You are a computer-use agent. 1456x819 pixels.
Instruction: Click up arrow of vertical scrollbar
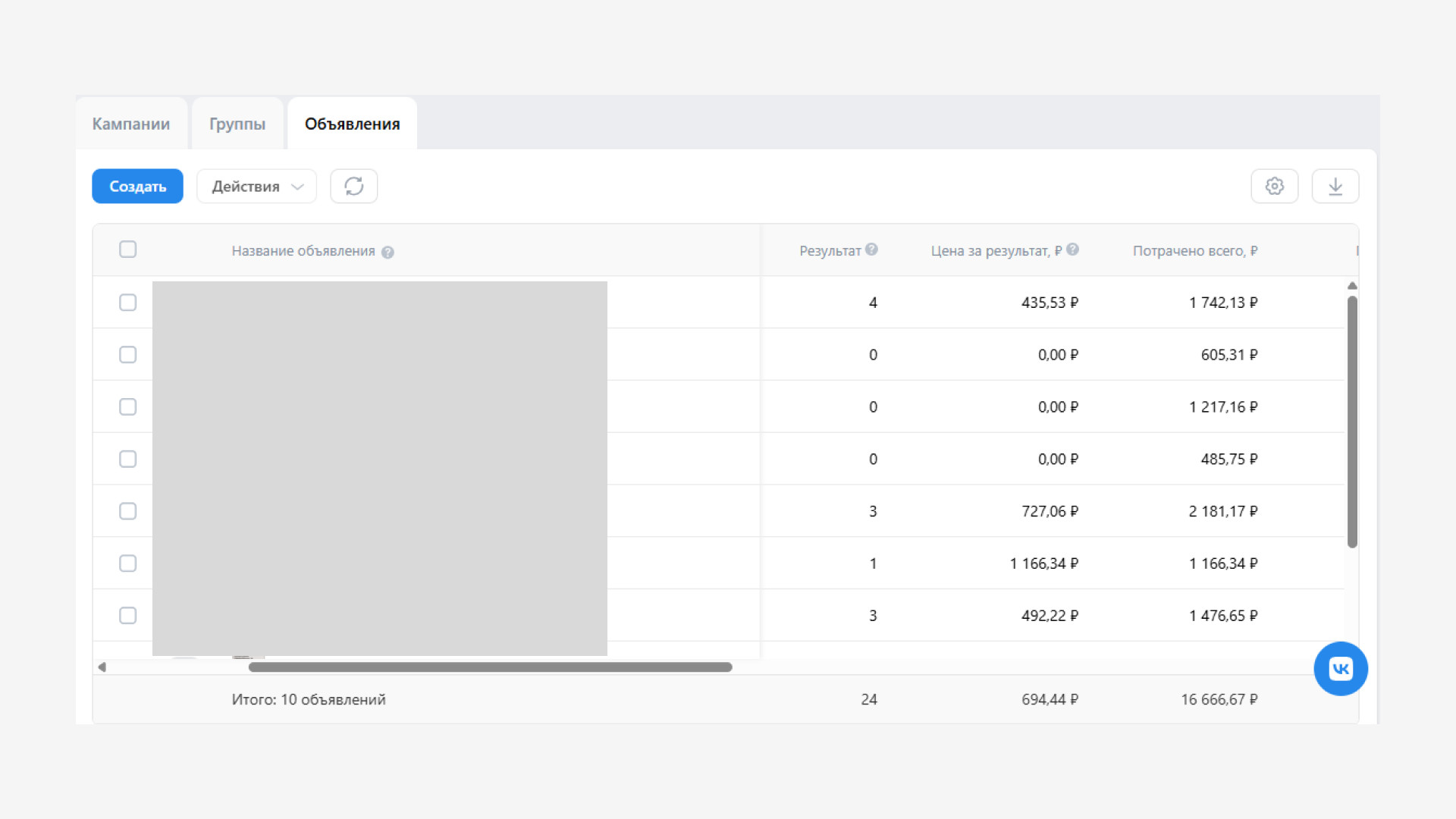[1351, 286]
